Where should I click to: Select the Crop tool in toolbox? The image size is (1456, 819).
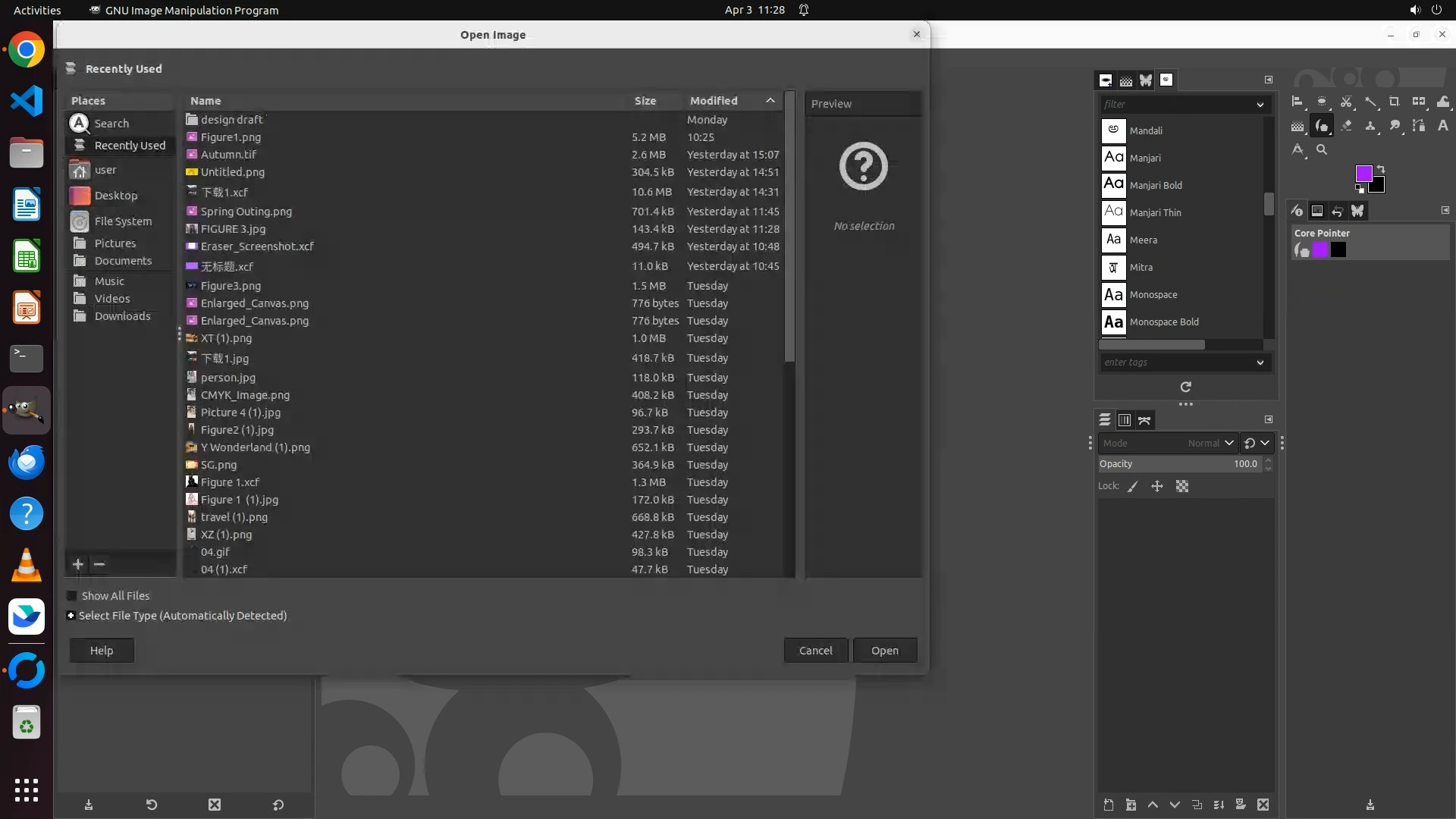(x=1394, y=102)
